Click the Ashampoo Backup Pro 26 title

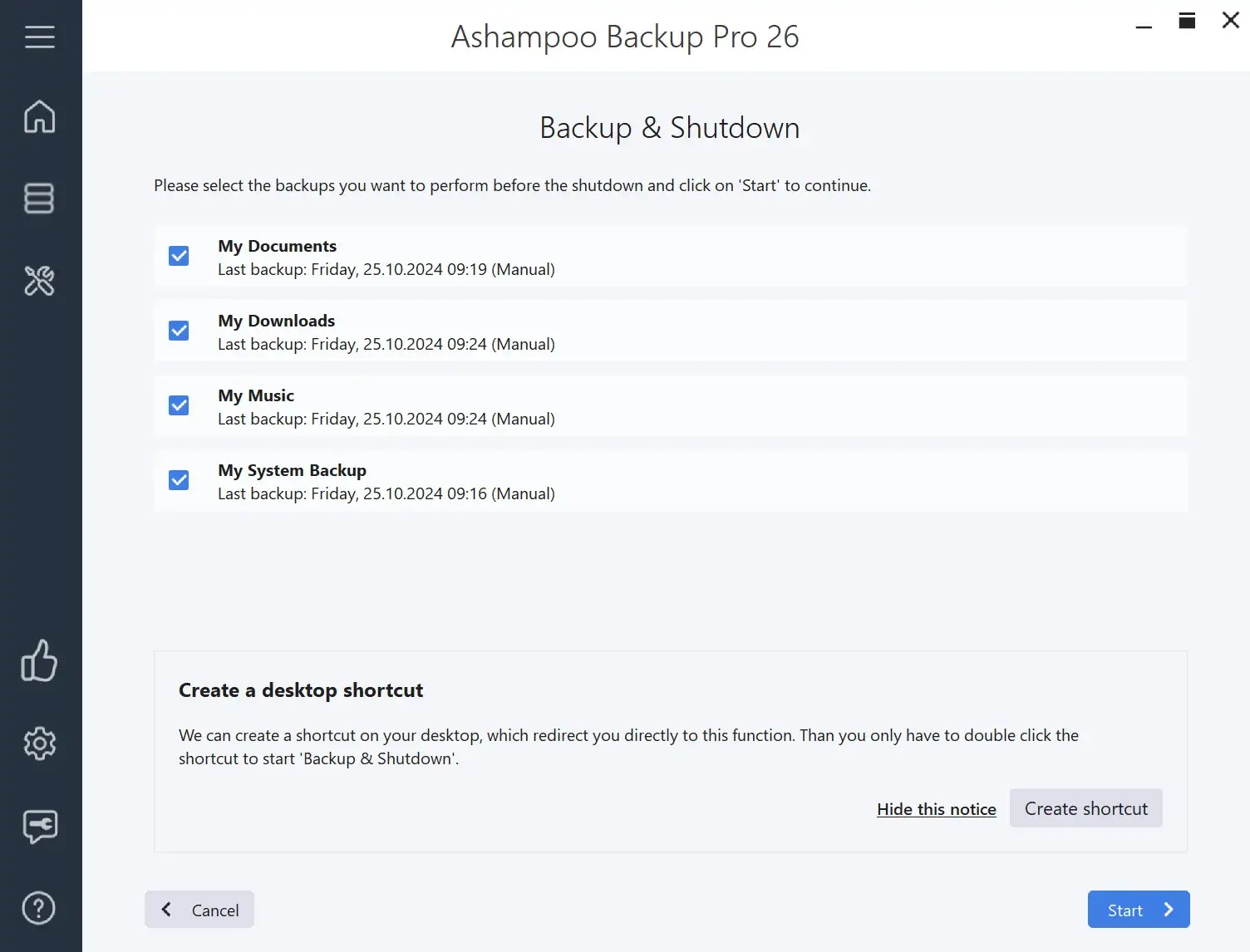(x=624, y=37)
